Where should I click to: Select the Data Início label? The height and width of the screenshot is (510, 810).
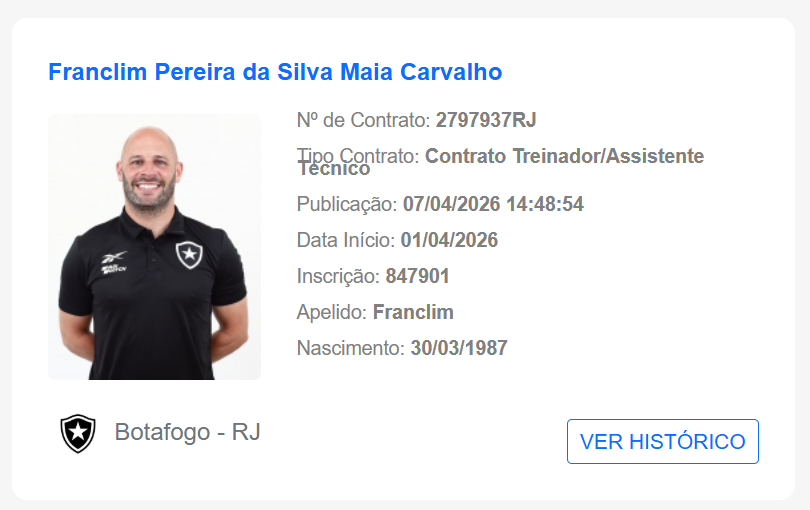345,240
